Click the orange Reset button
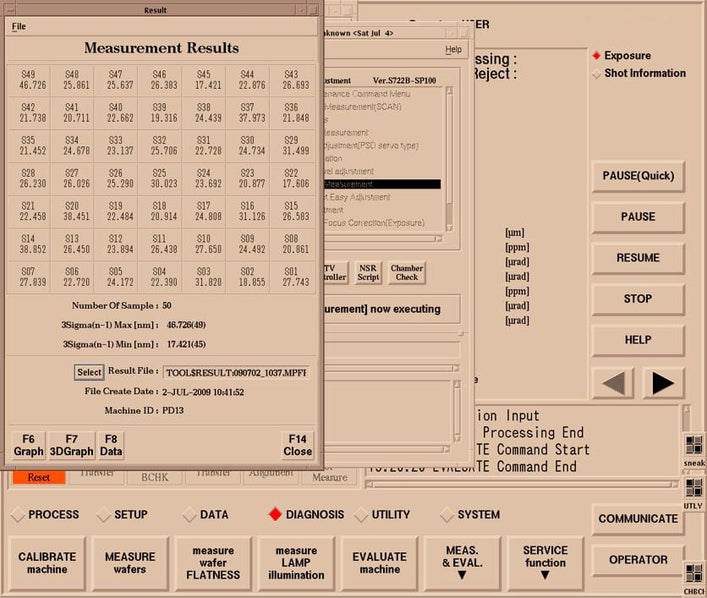The image size is (707, 598). (x=39, y=477)
